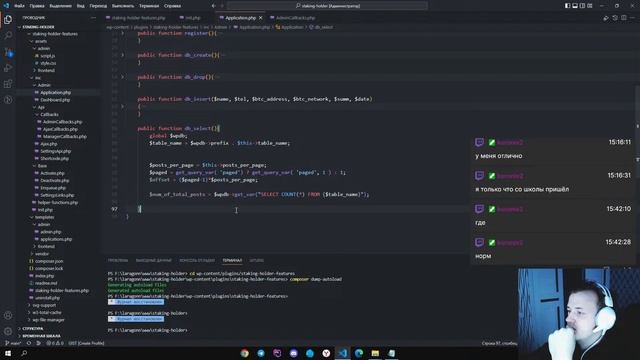Collapse the templates folder
The image size is (640, 360).
pyautogui.click(x=44, y=217)
